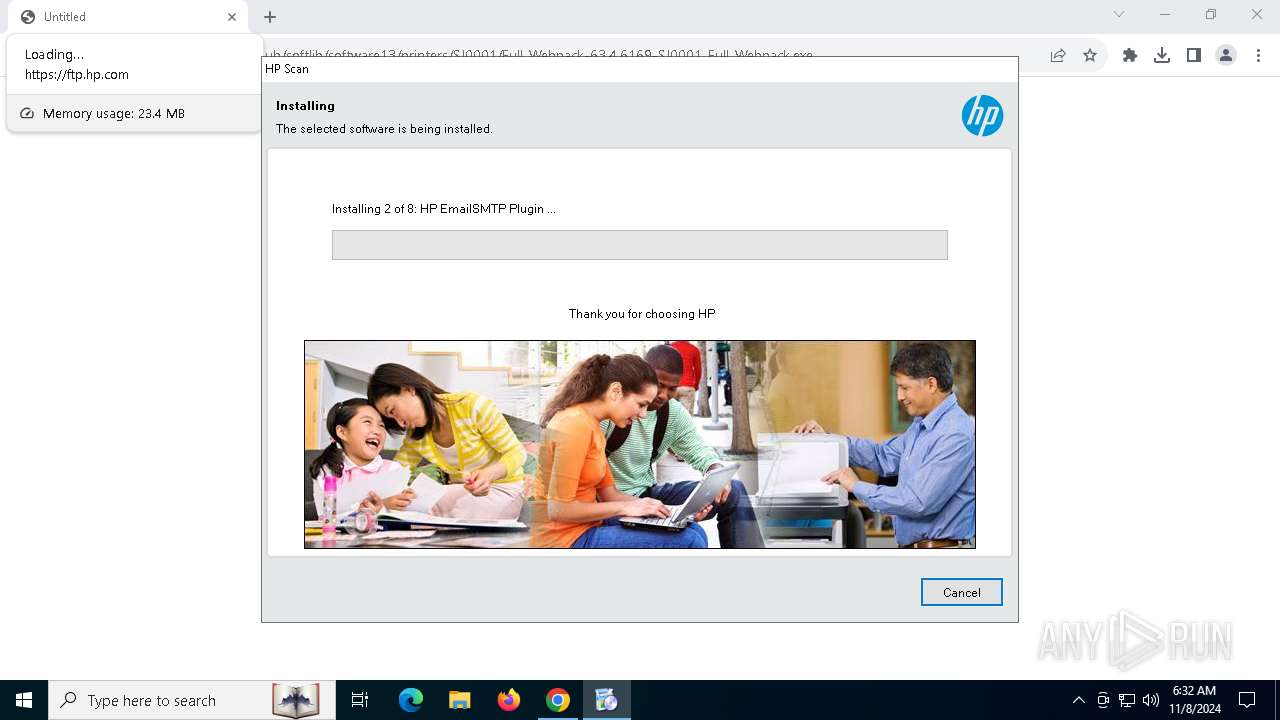Click the 'Installing 2 of 8' status text
1280x720 pixels.
click(443, 209)
